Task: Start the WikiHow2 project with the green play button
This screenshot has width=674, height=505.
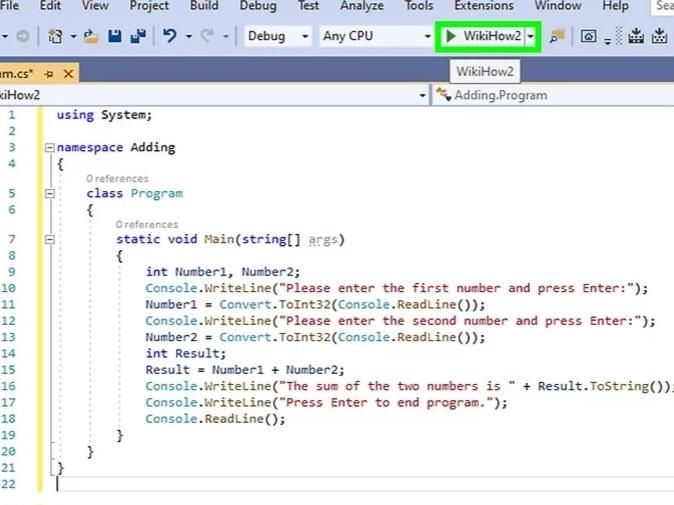Action: coord(484,36)
